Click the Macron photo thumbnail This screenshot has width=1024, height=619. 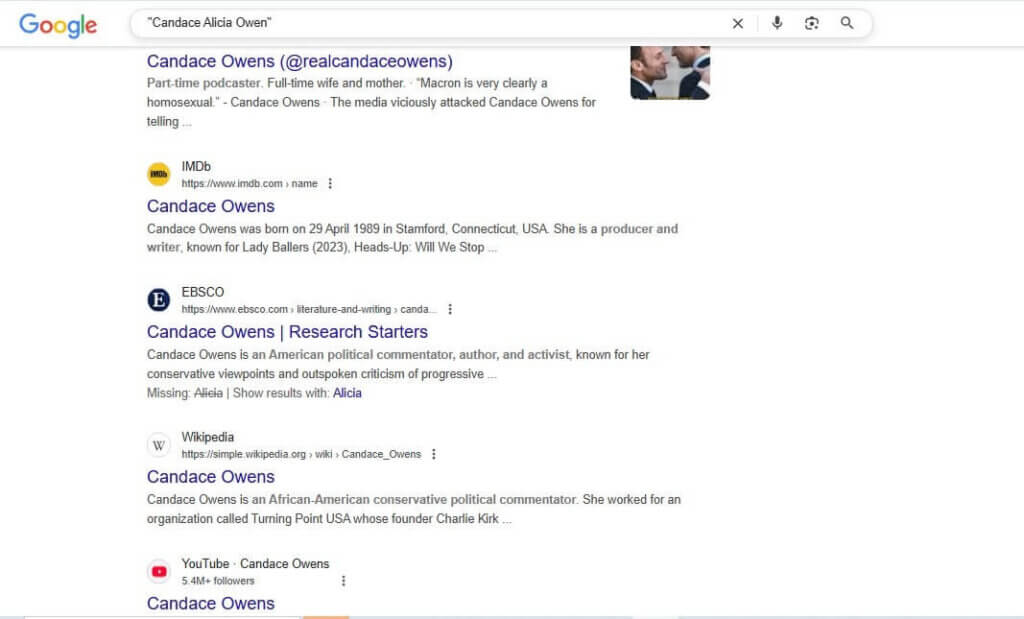pyautogui.click(x=669, y=72)
